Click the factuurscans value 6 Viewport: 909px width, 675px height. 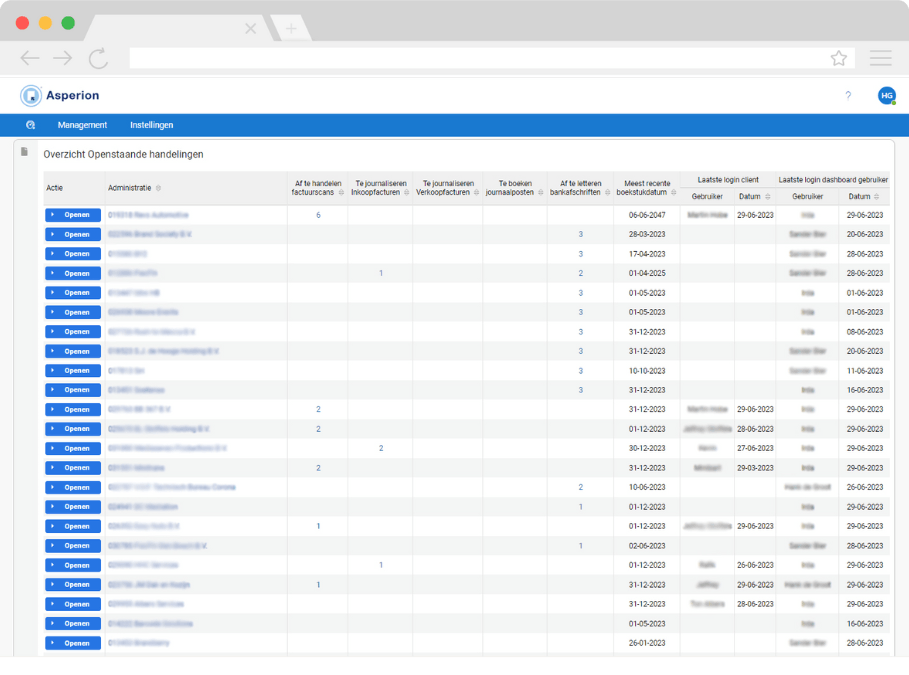(x=318, y=215)
